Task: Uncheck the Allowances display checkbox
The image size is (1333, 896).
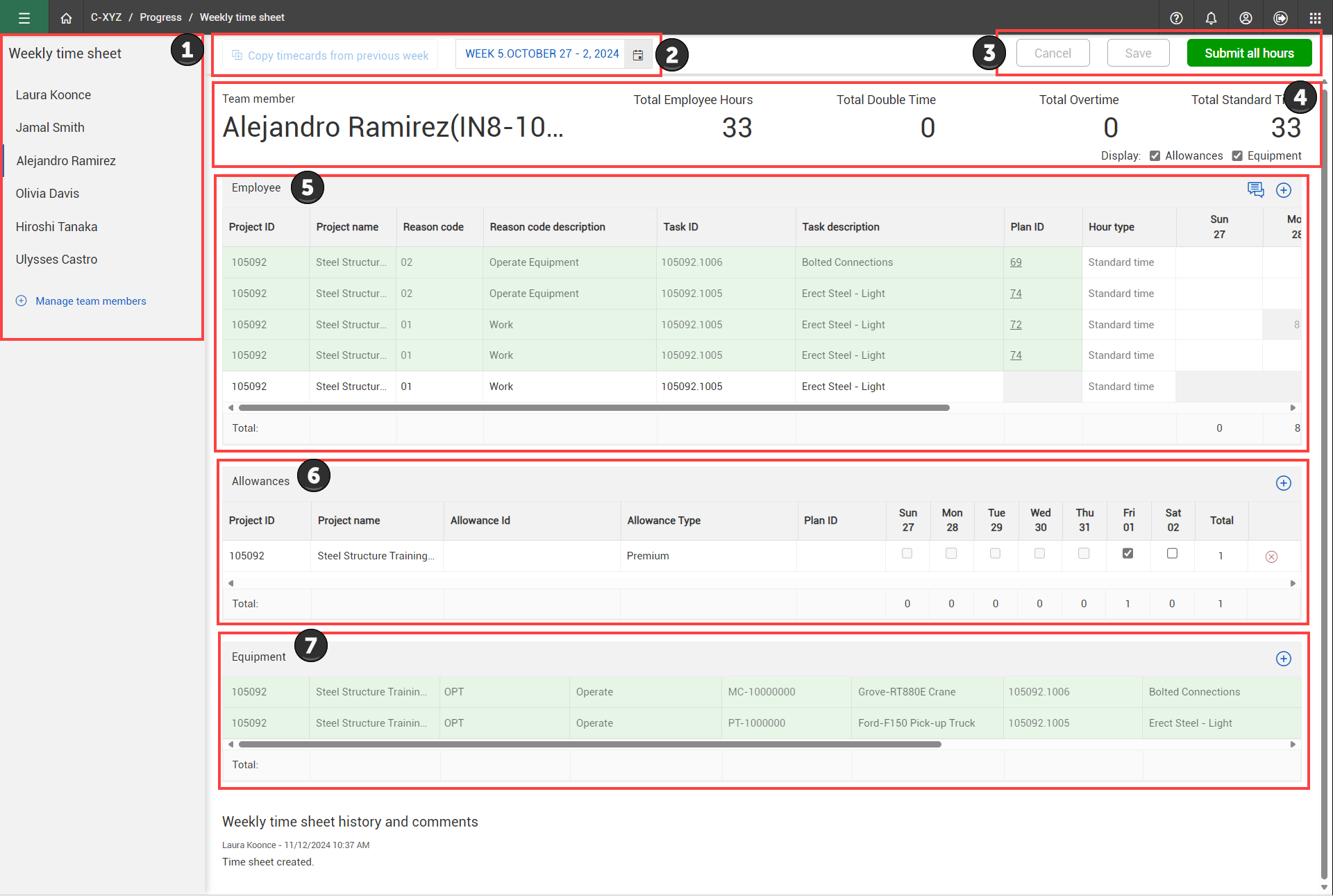Action: (x=1155, y=155)
